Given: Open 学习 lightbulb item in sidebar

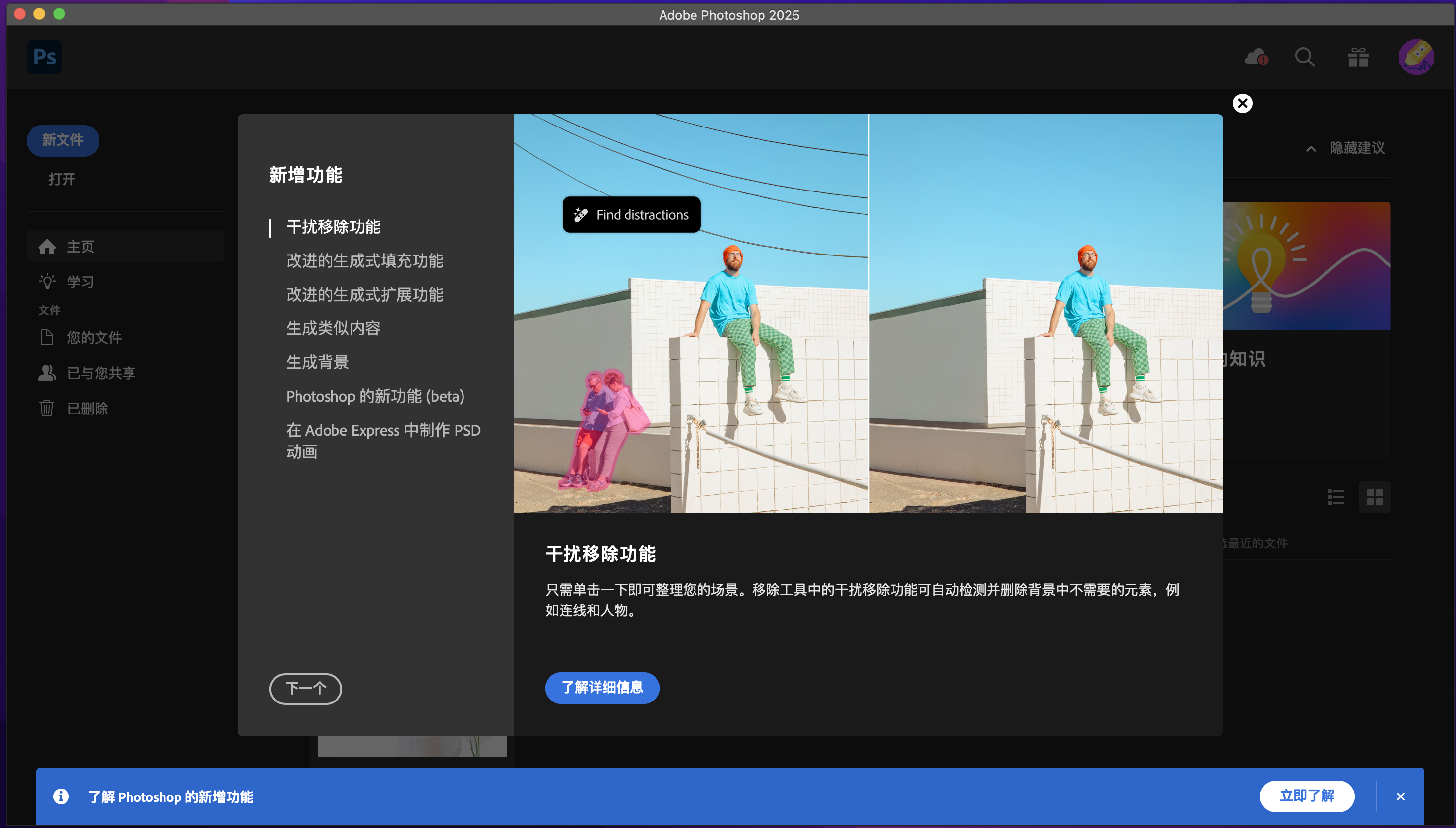Looking at the screenshot, I should tap(80, 282).
